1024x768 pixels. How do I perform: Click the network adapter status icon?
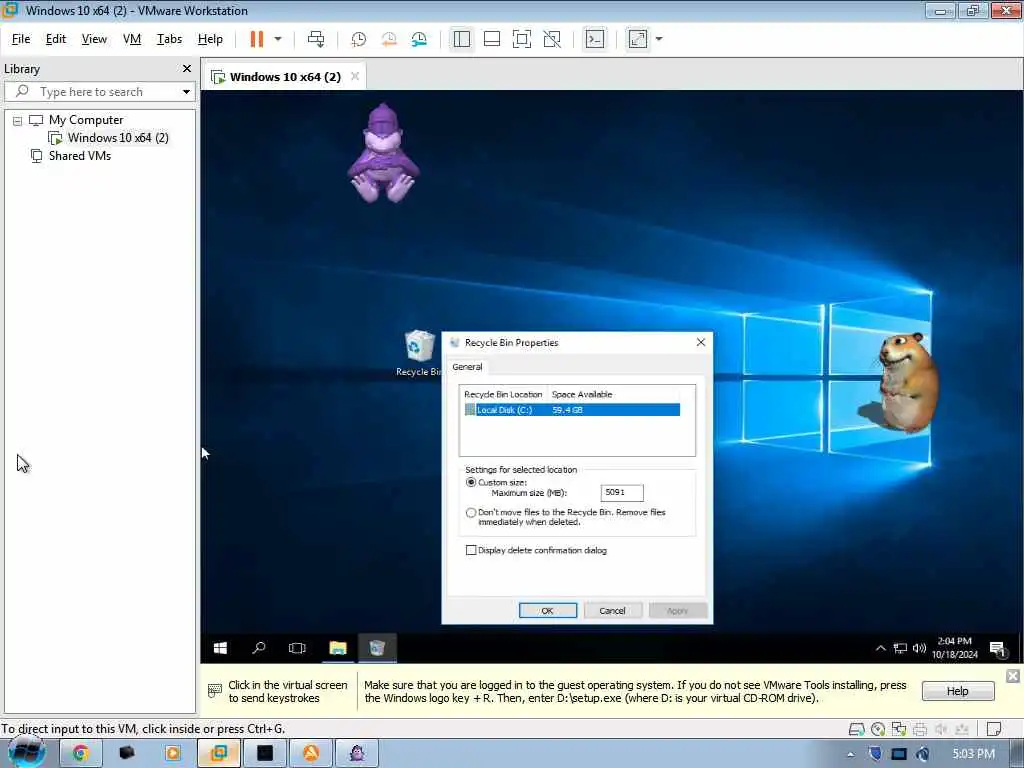899,729
